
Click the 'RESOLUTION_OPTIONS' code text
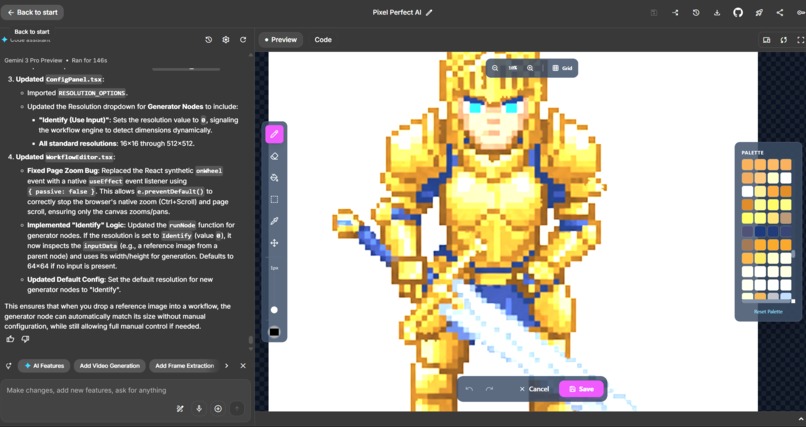click(x=91, y=93)
